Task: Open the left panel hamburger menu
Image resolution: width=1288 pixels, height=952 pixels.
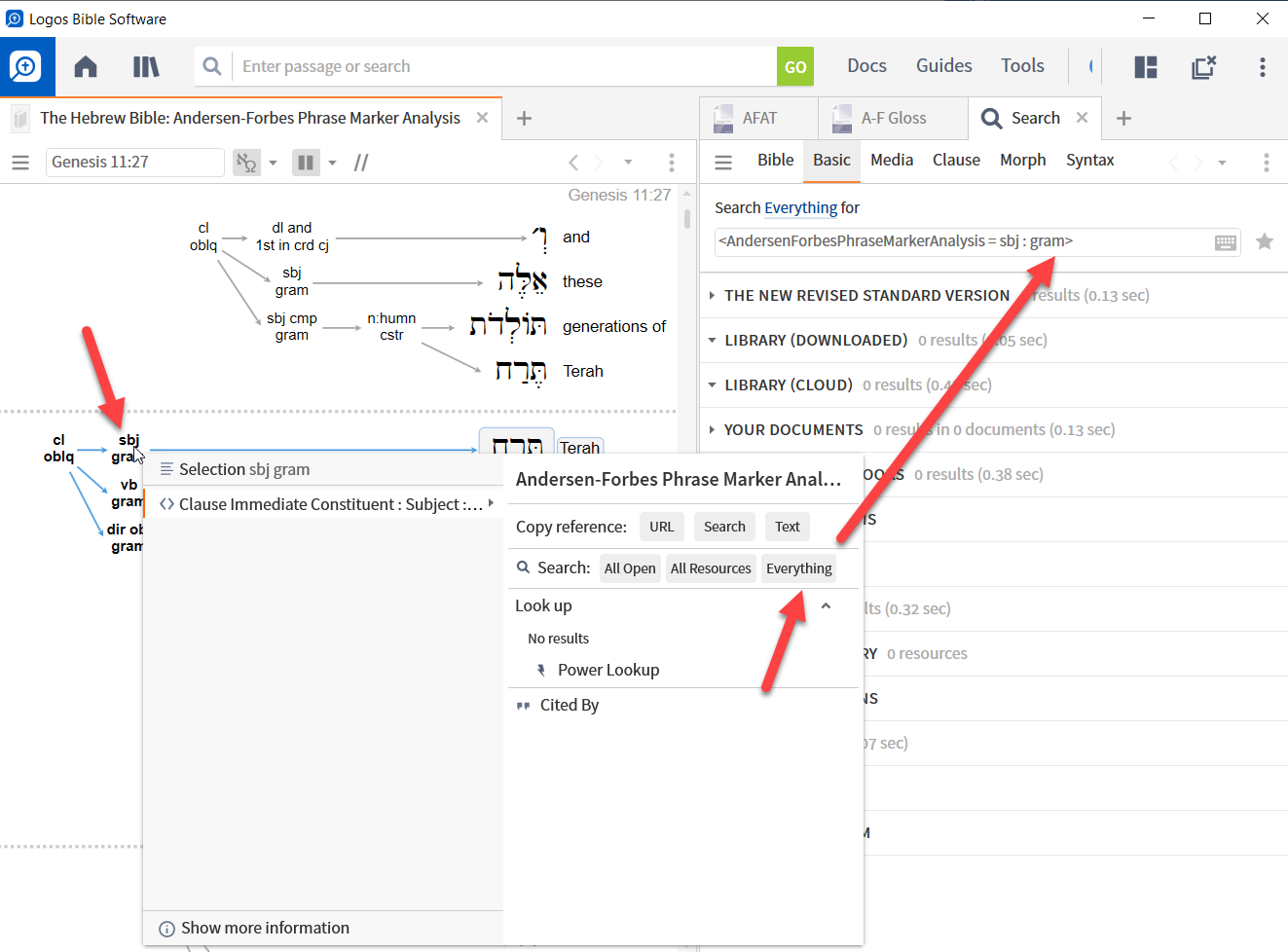Action: 20,163
